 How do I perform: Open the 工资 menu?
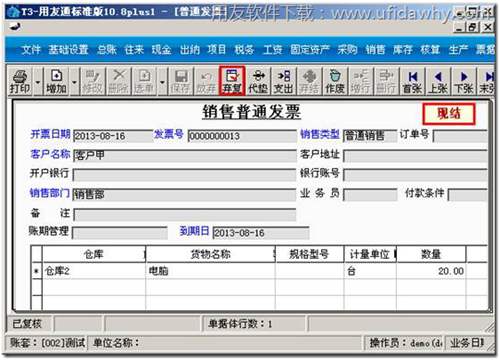coord(273,50)
